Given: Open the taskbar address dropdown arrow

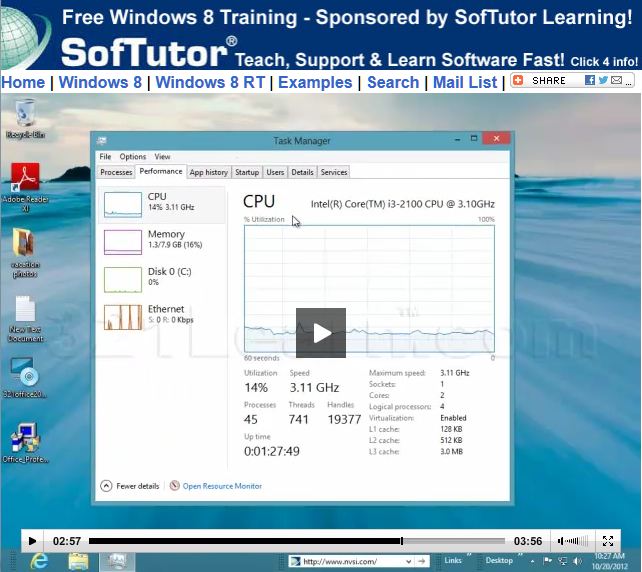Looking at the screenshot, I should point(408,561).
